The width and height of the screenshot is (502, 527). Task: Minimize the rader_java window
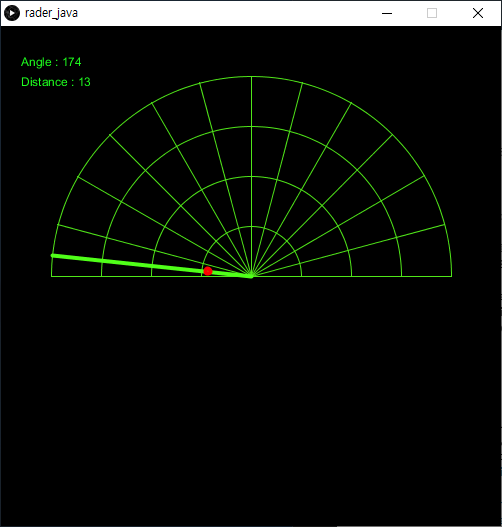coord(387,13)
